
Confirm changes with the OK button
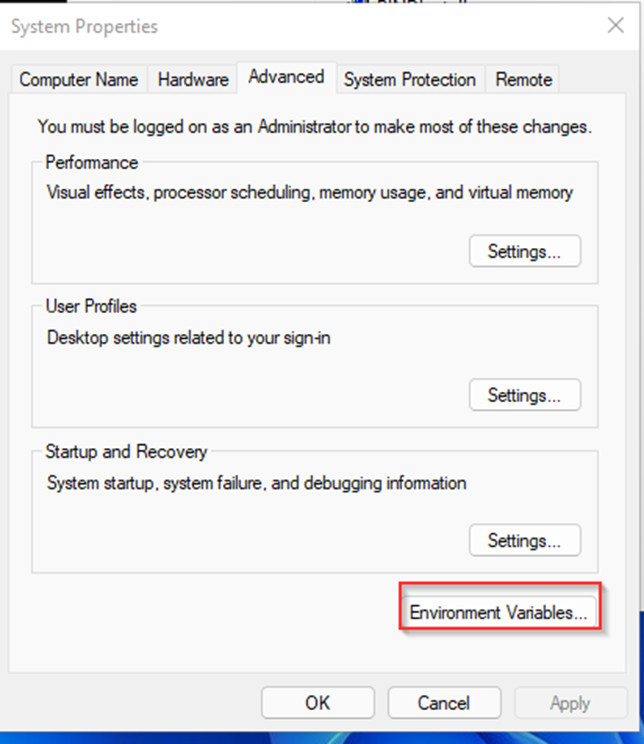tap(317, 703)
